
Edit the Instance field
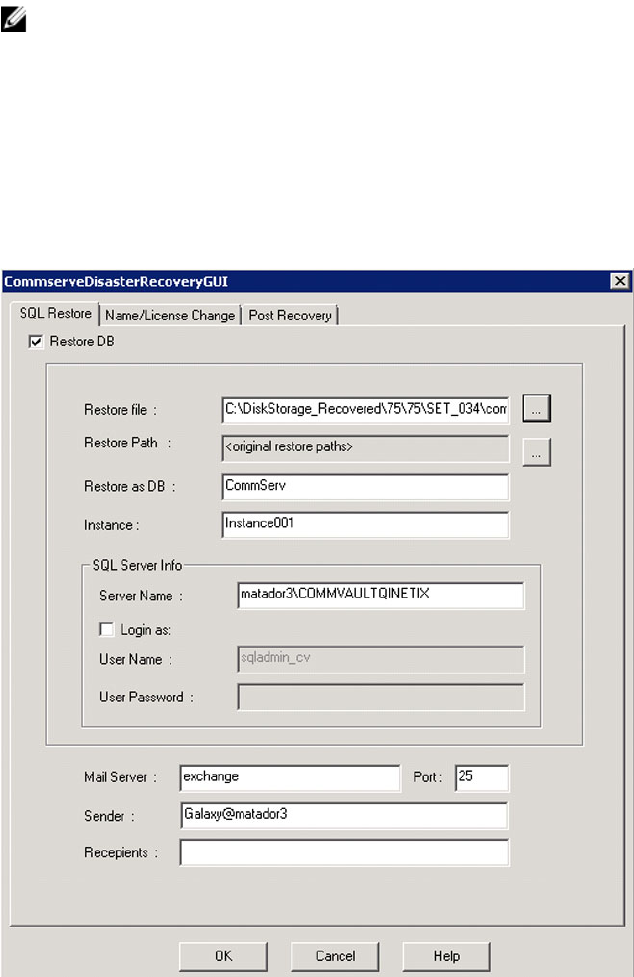pyautogui.click(x=366, y=525)
